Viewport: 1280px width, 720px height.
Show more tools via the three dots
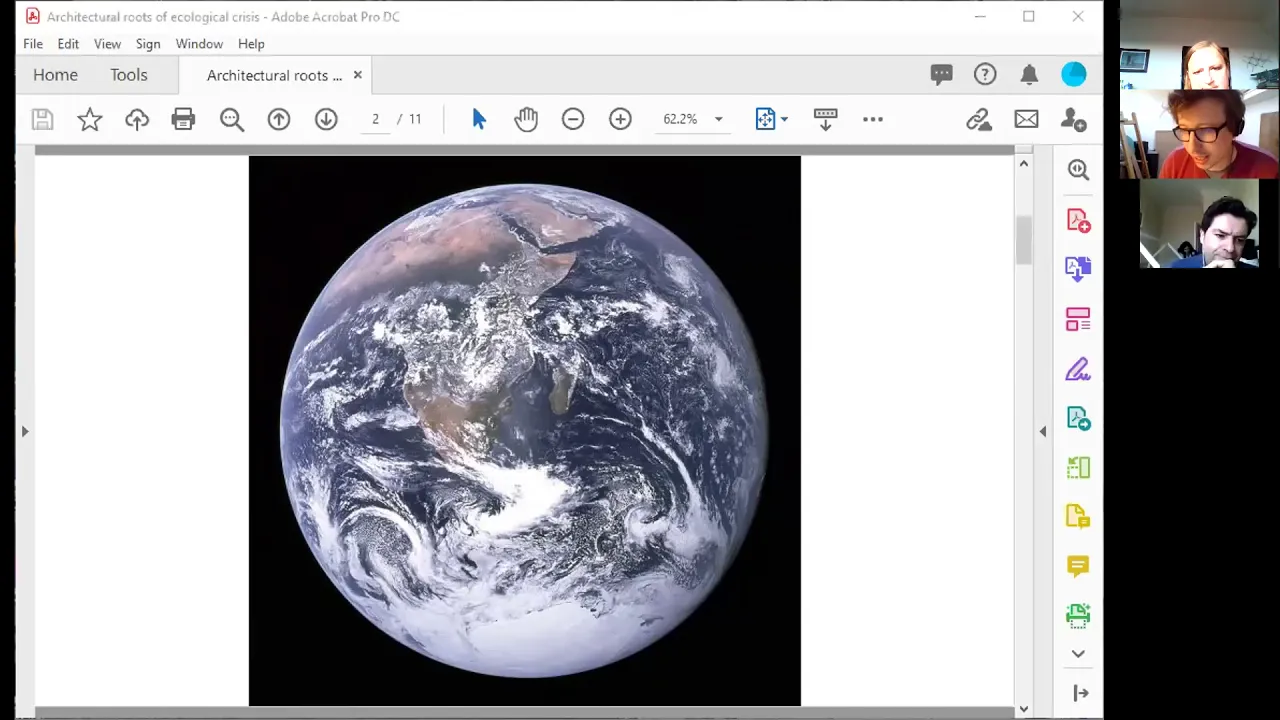[873, 119]
